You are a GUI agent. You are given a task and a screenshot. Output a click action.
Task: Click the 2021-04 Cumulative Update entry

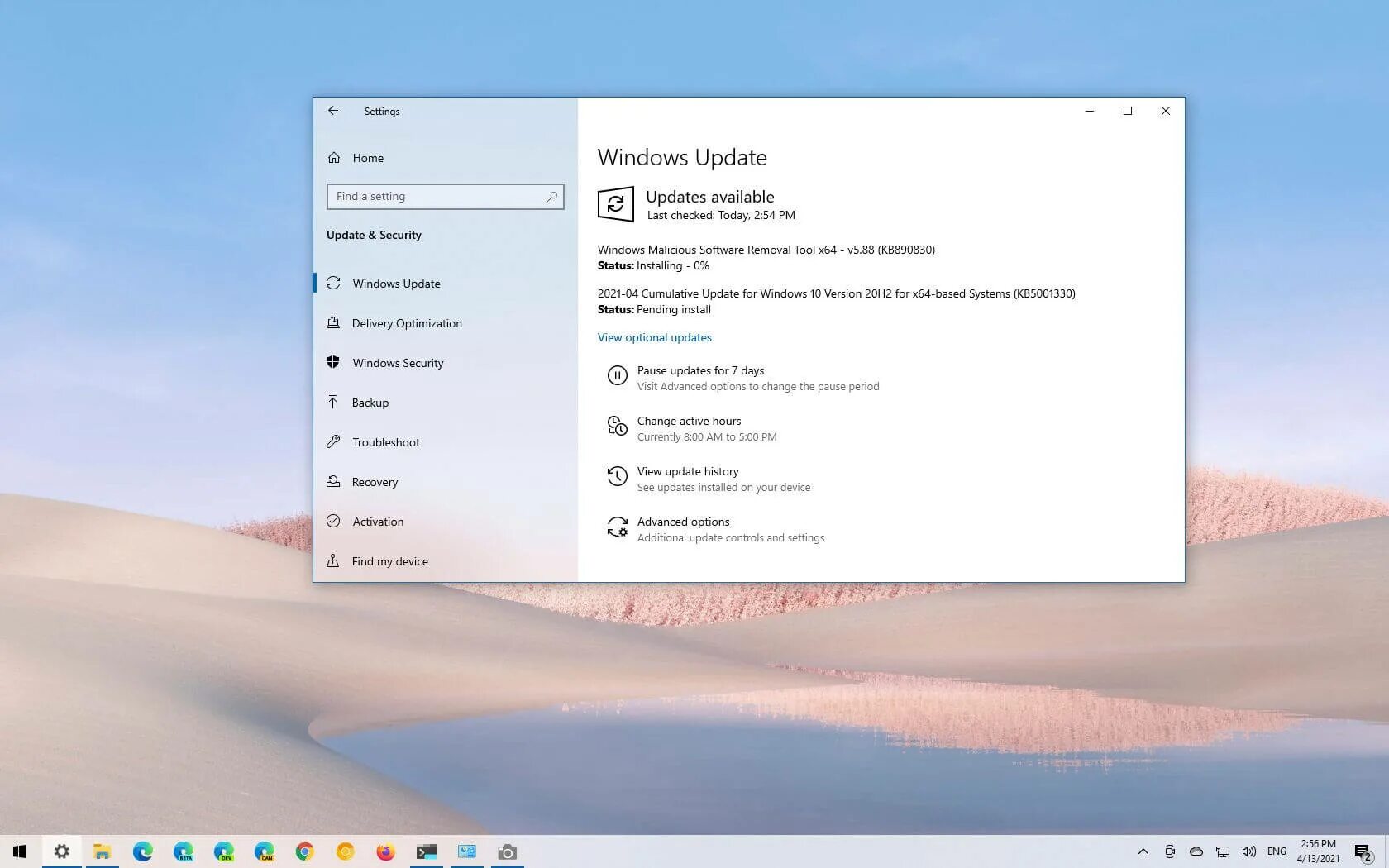point(837,293)
